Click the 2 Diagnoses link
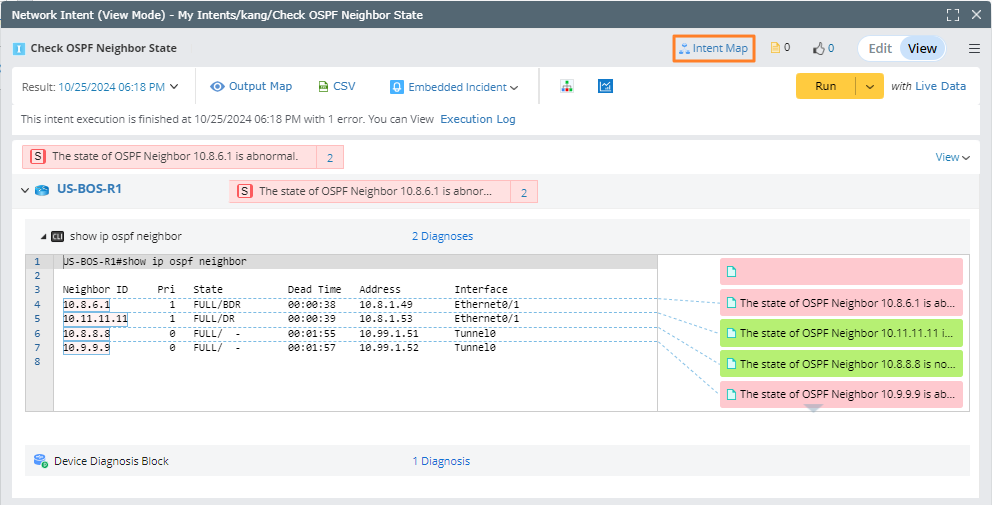Viewport: 992px width, 505px height. click(442, 237)
